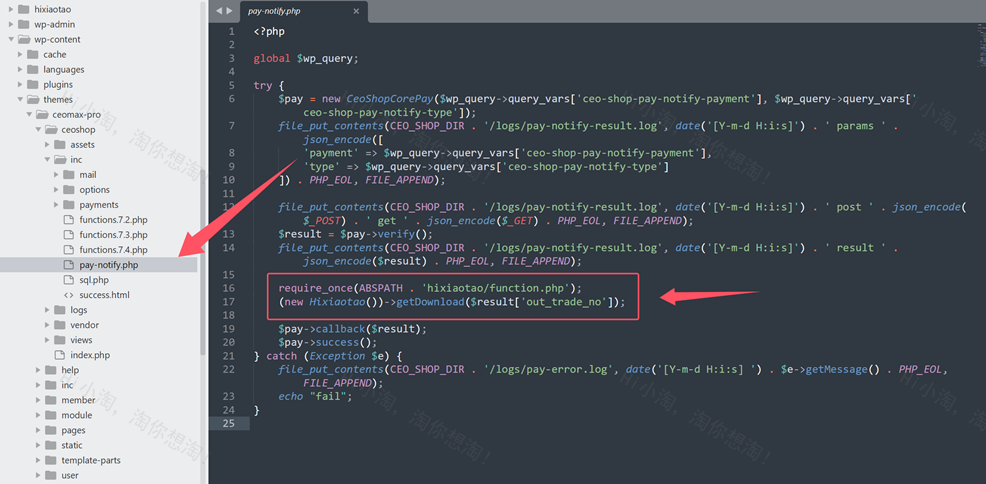
Task: Expand the payments folder arrow
Action: click(57, 205)
